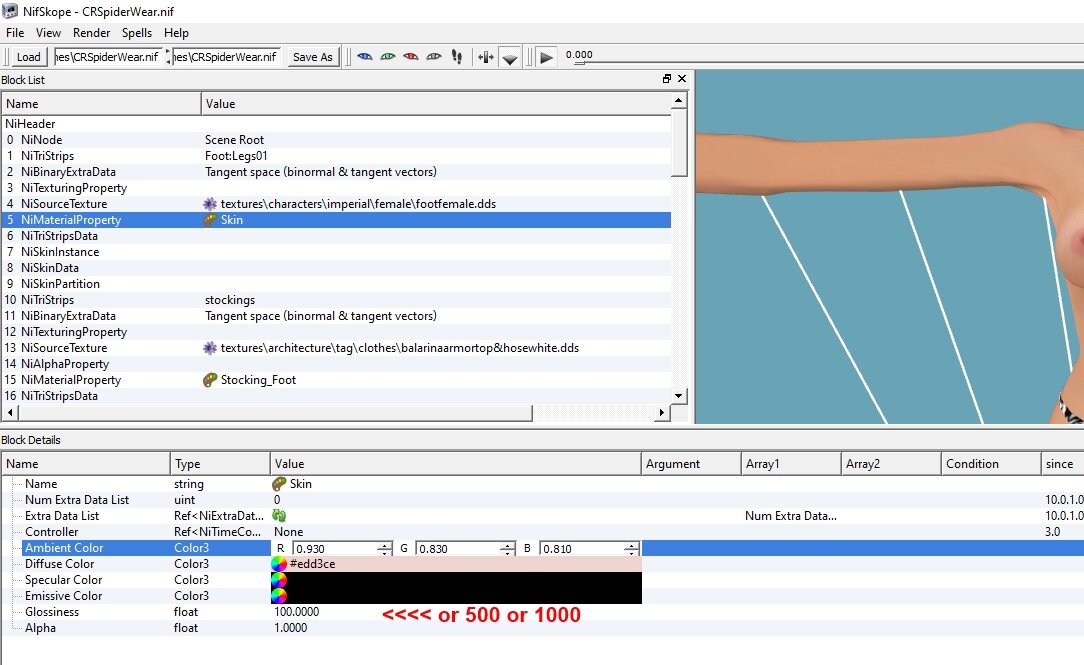The height and width of the screenshot is (665, 1084).
Task: Click the blue eye view icon
Action: pos(365,57)
